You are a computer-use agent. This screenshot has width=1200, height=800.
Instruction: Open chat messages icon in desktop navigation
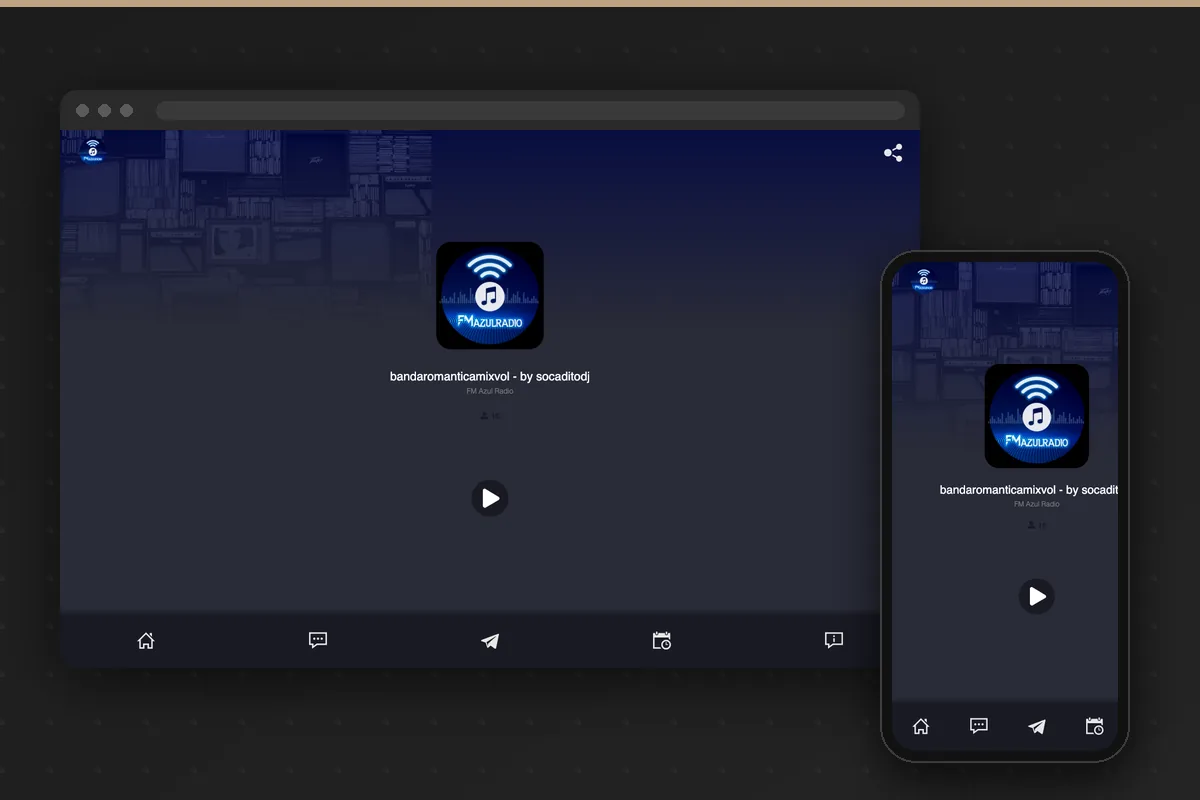click(318, 640)
